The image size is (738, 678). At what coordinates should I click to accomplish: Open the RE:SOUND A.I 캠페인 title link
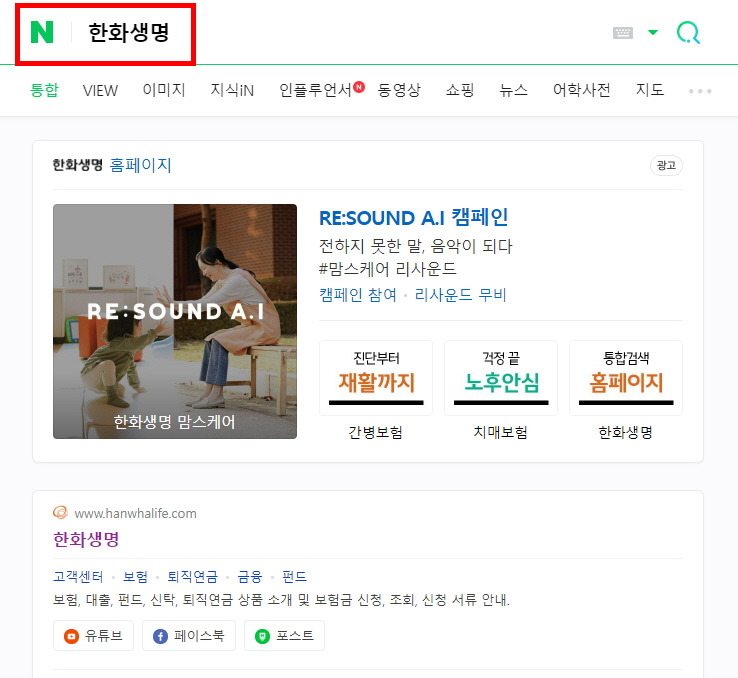(414, 217)
